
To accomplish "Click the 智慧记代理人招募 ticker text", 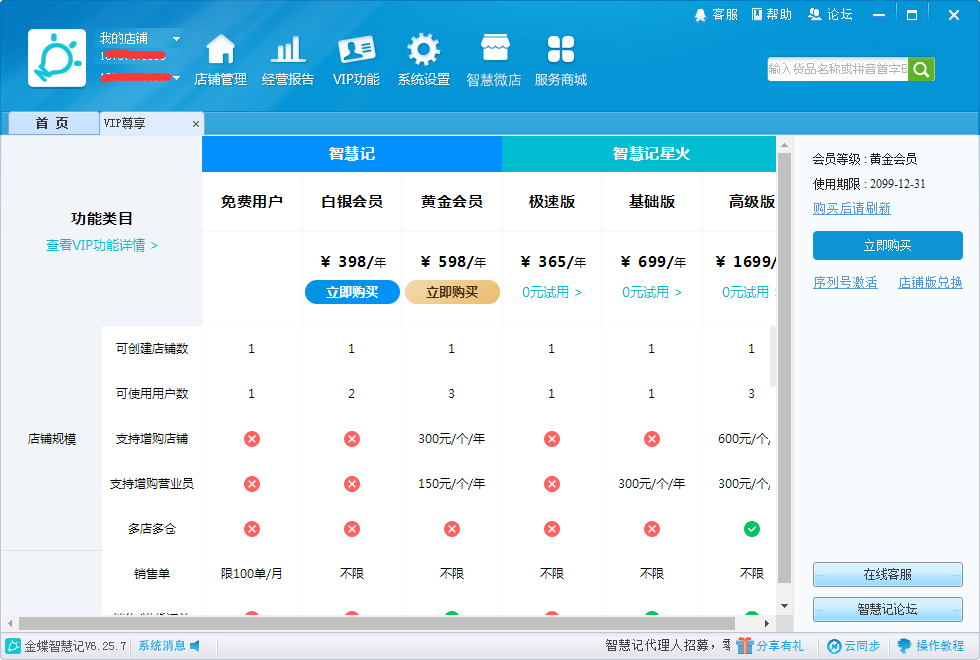I will 668,646.
